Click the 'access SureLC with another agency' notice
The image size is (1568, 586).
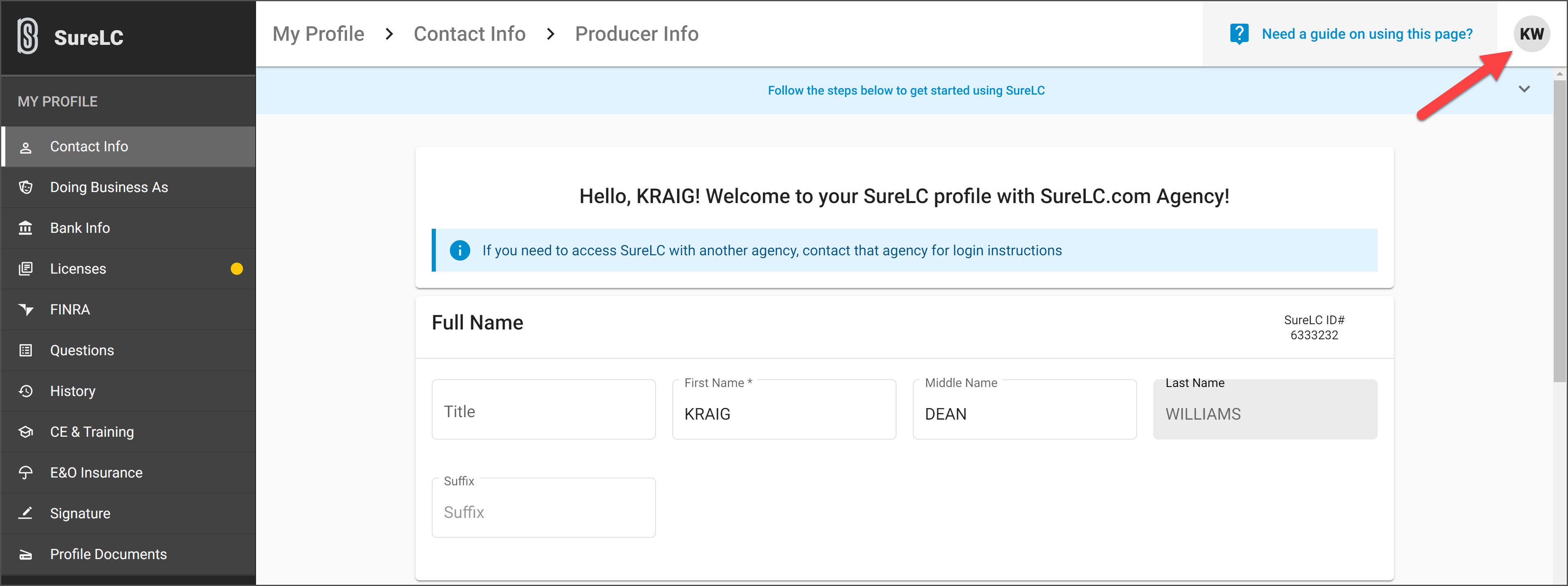[x=905, y=250]
